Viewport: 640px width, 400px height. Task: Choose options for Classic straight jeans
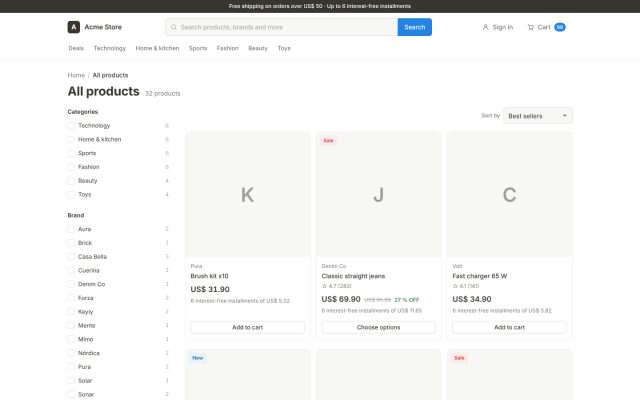378,327
